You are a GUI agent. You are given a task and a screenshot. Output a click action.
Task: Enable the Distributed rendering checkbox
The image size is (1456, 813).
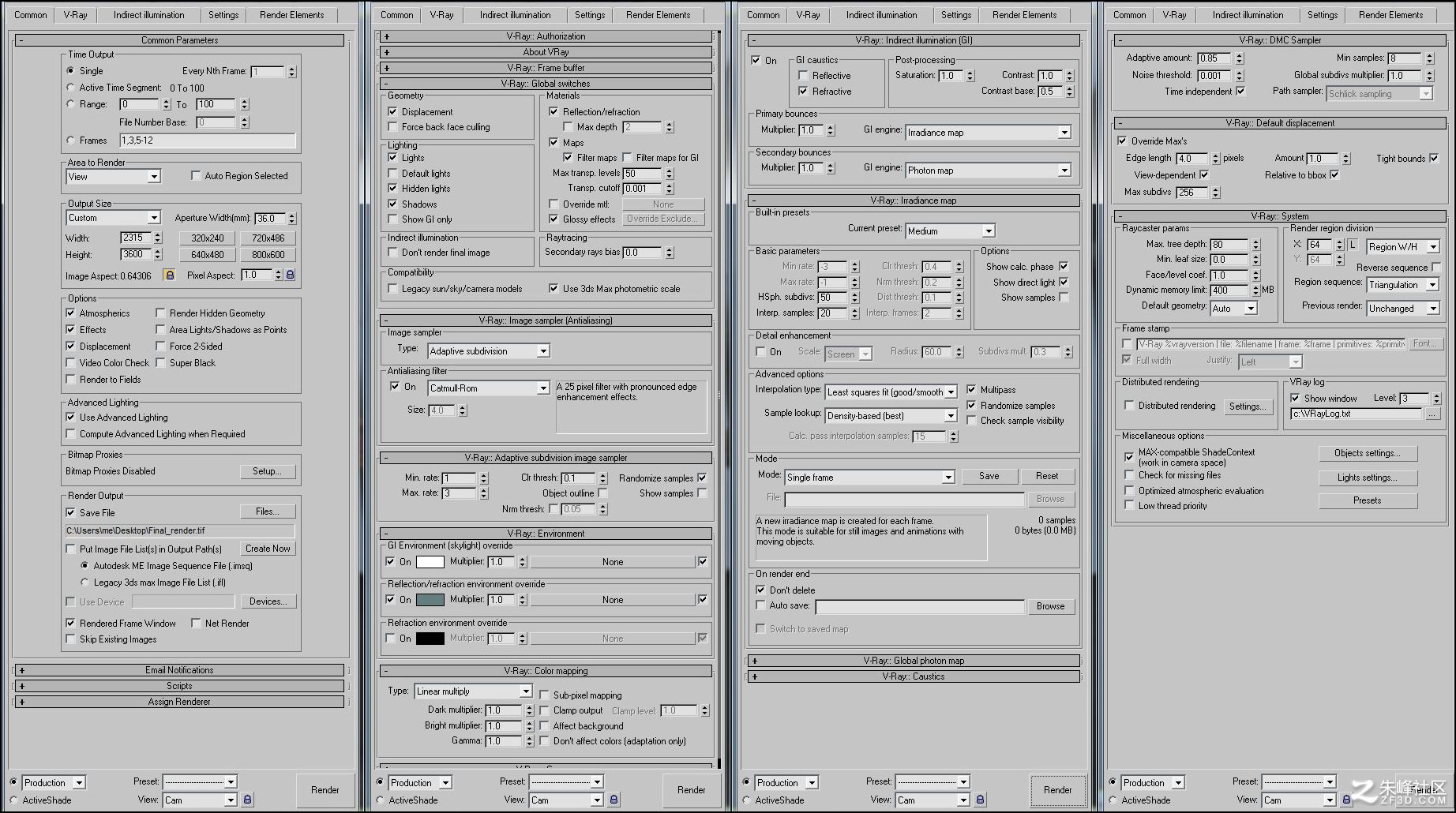[1129, 406]
